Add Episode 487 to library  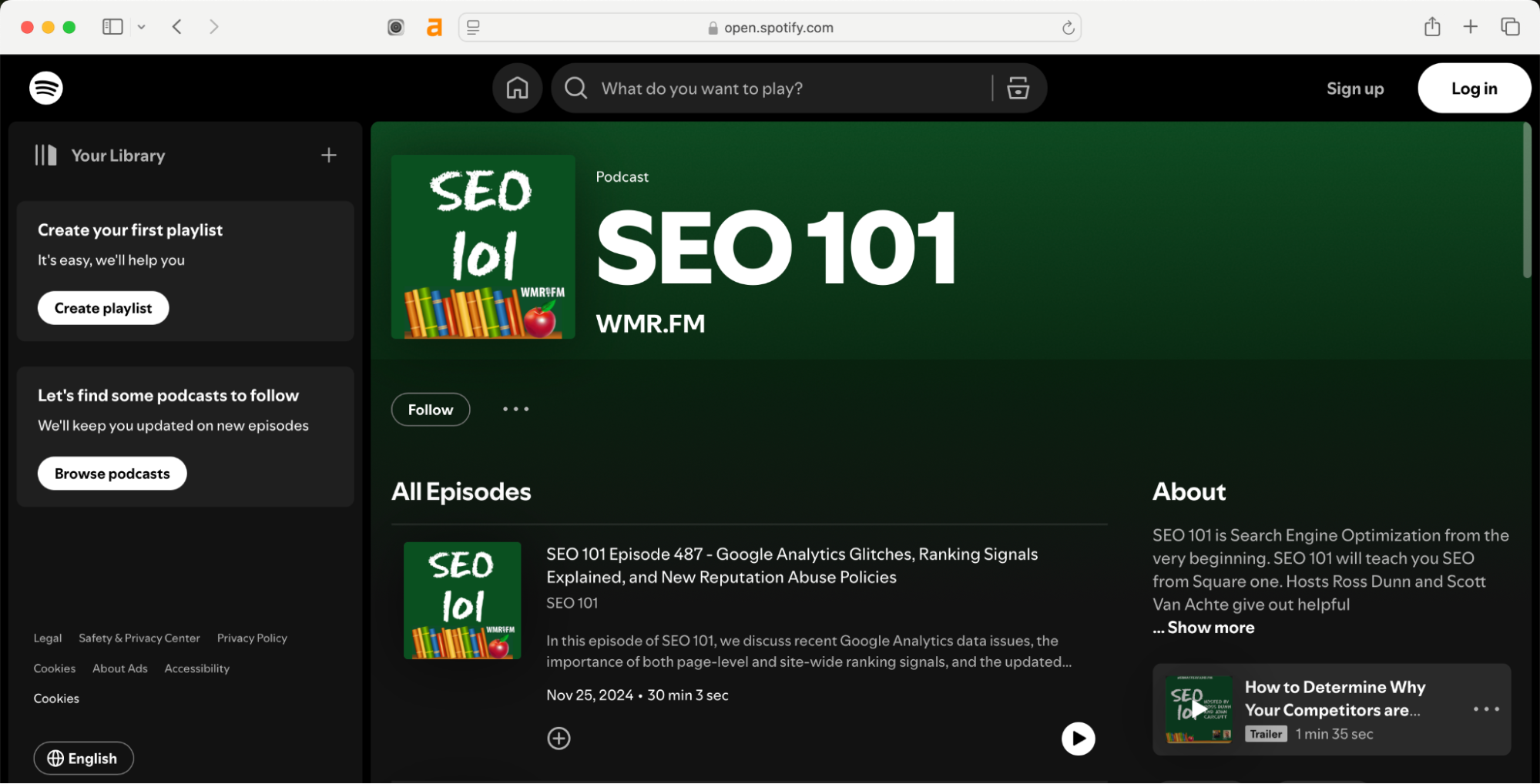[x=559, y=739]
